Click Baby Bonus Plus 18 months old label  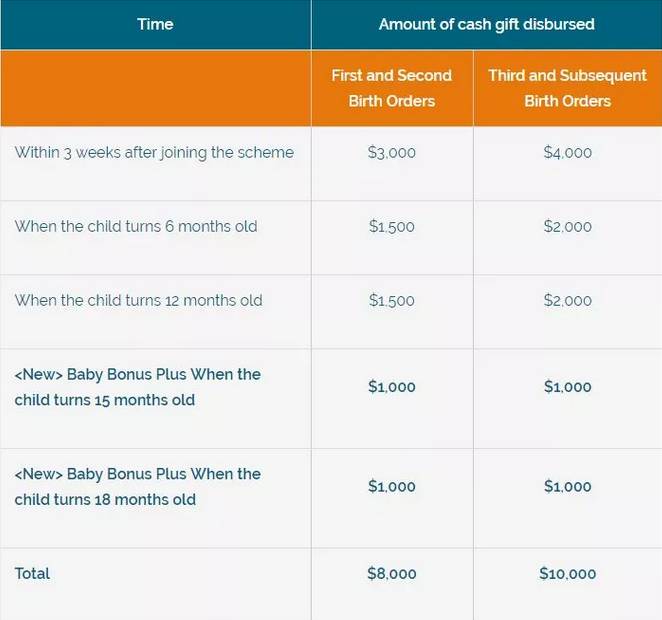point(137,487)
